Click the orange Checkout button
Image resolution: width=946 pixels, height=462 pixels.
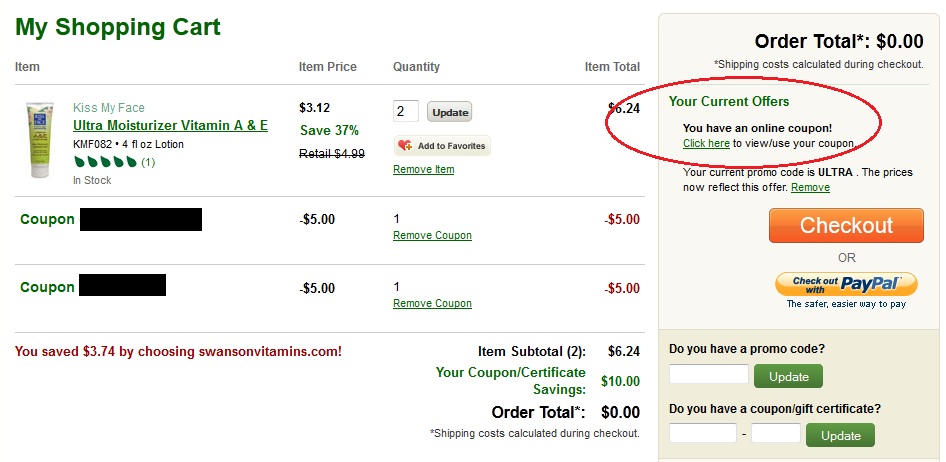pyautogui.click(x=846, y=225)
